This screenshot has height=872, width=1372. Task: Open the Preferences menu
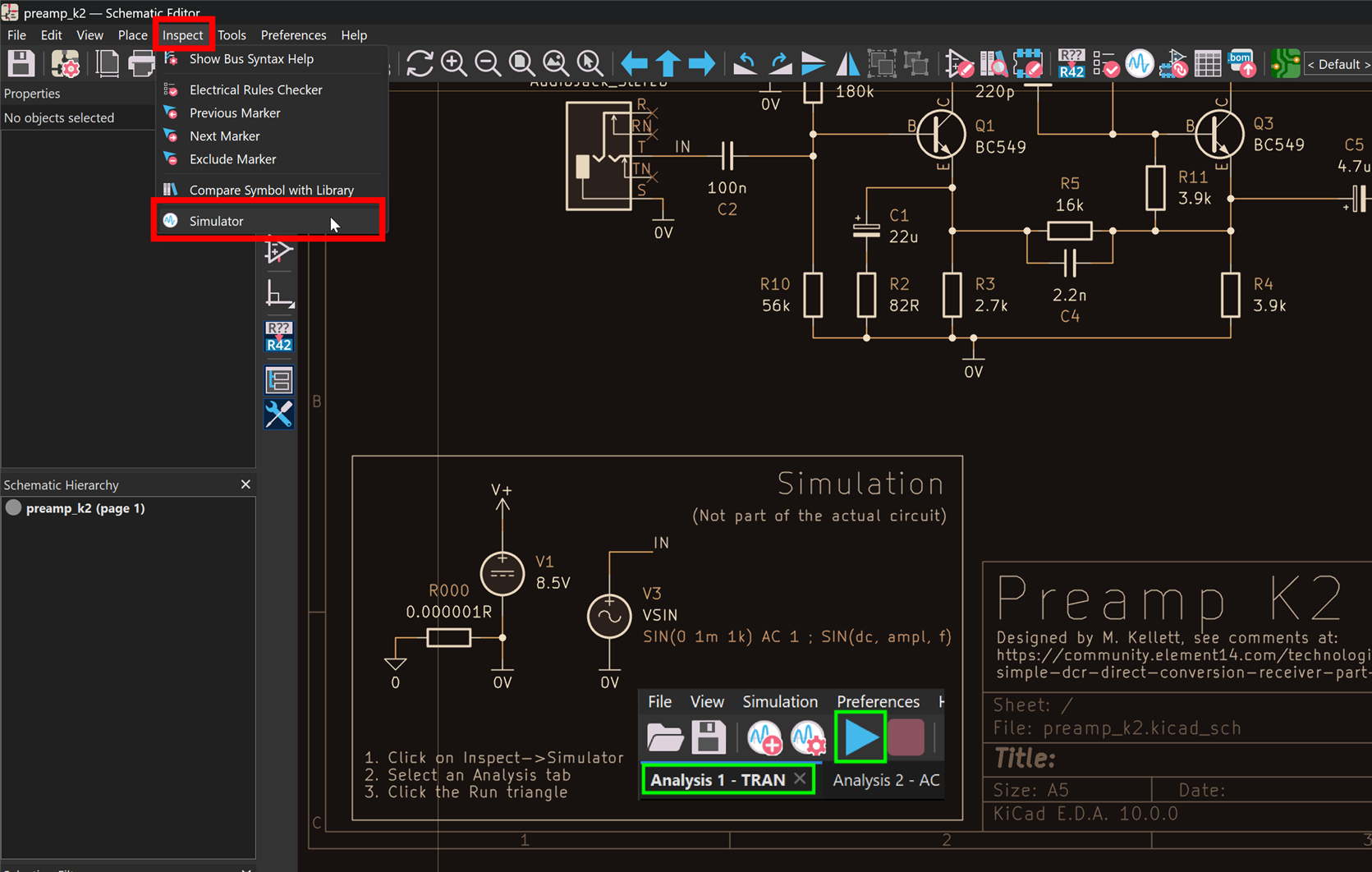(x=293, y=35)
